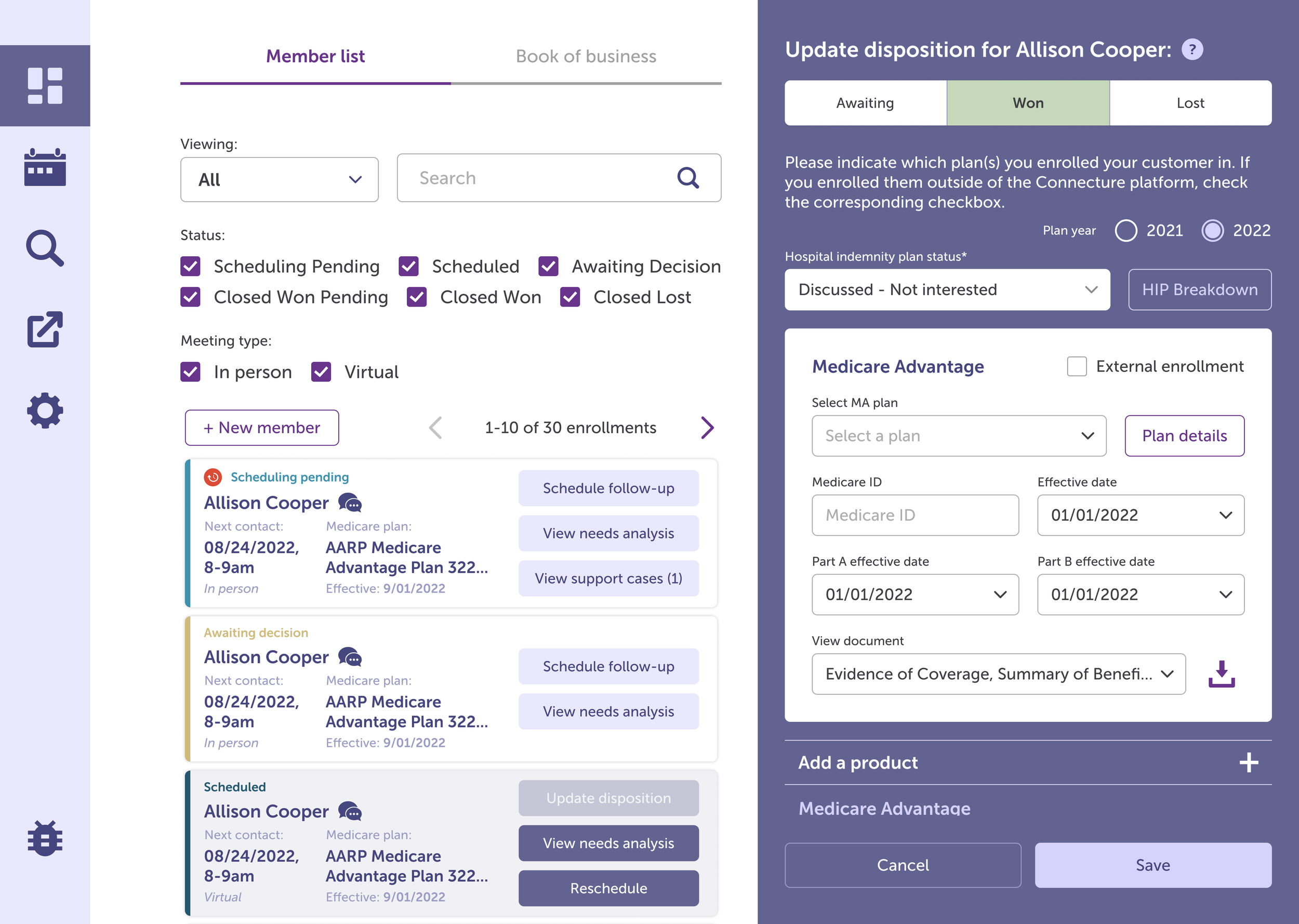
Task: Choose the Lost disposition tab
Action: (x=1190, y=103)
